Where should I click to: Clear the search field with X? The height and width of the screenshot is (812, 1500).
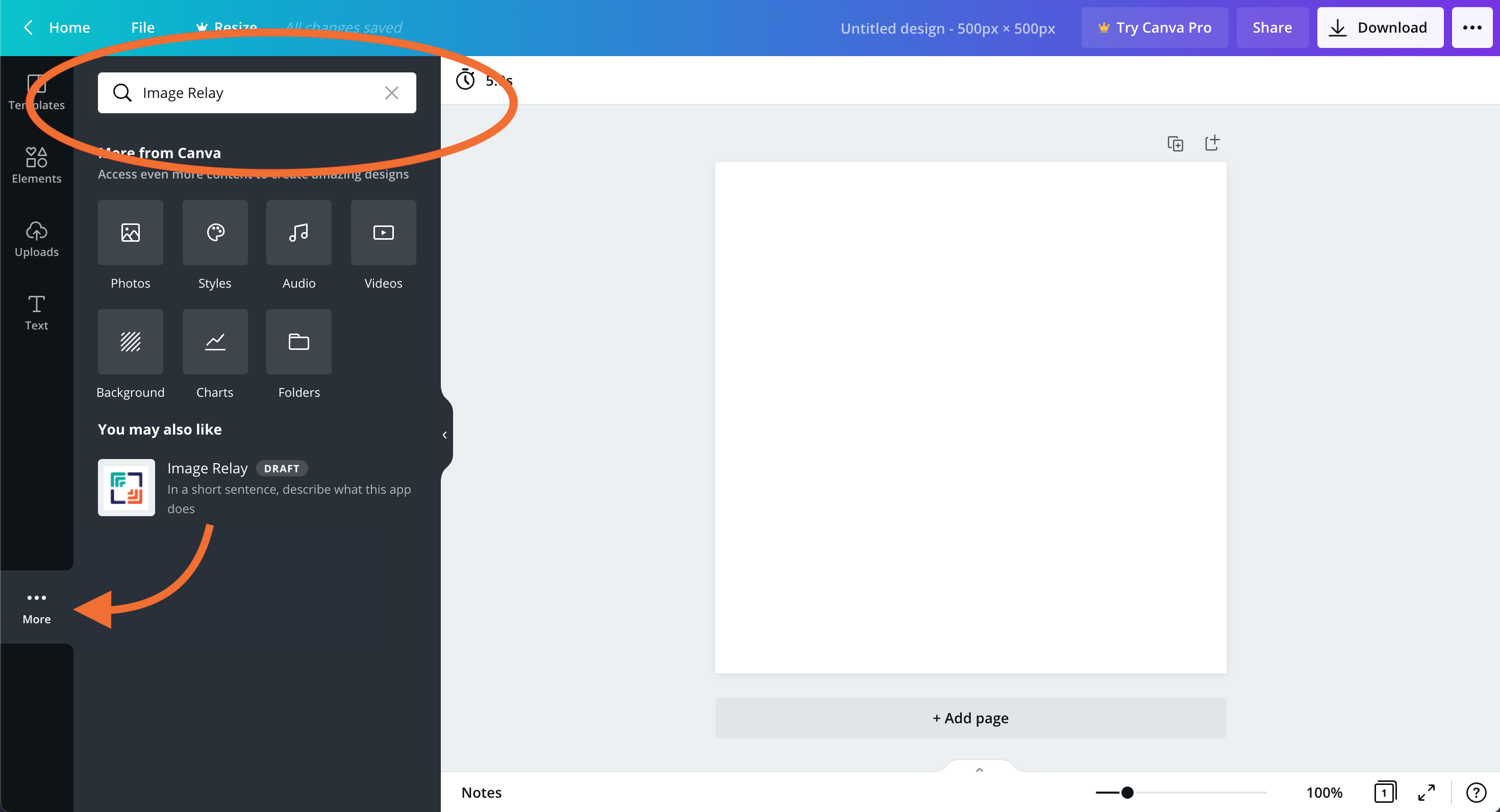[x=391, y=92]
